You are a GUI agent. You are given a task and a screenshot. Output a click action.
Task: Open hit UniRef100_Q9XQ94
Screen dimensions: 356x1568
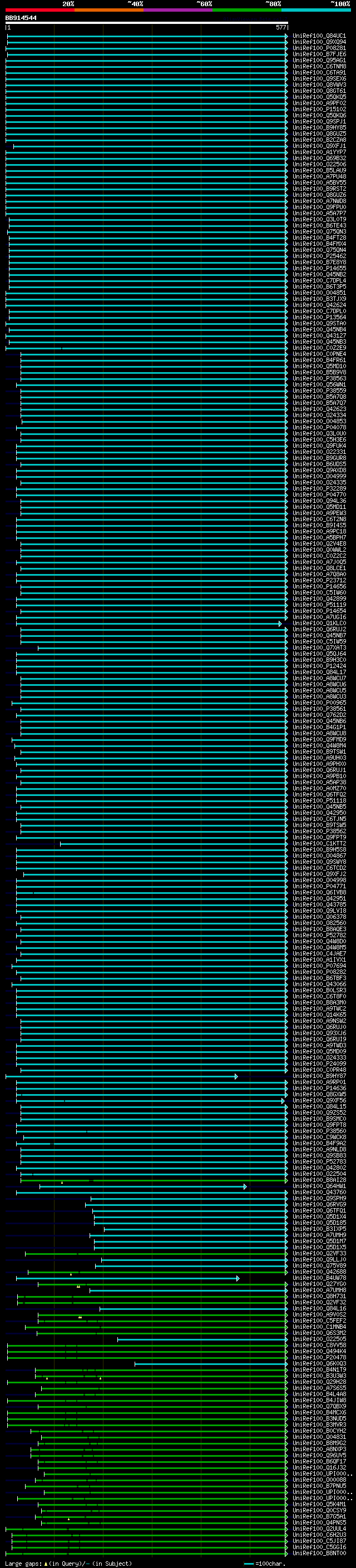tap(319, 42)
